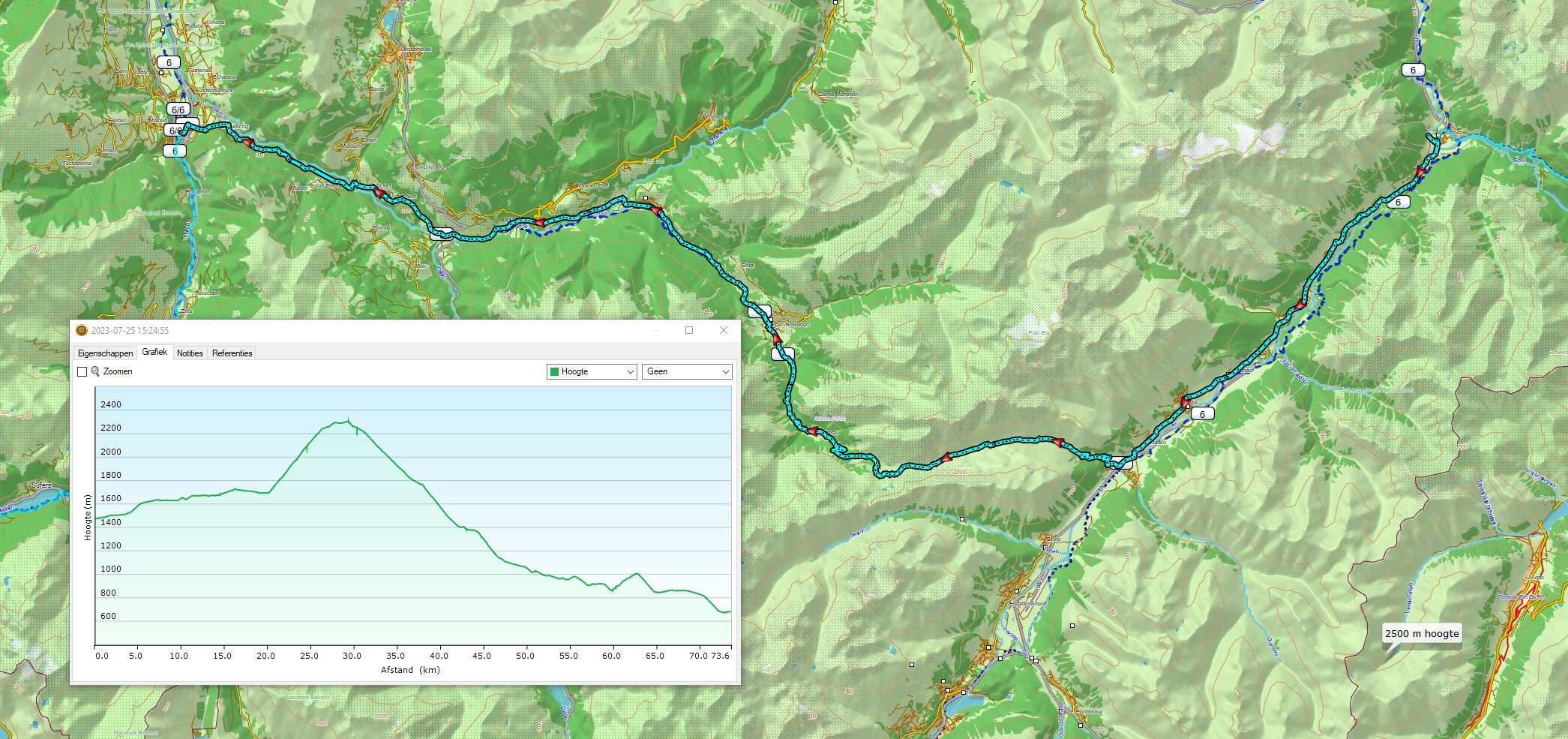Maximize the track graph dialog
Viewport: 1568px width, 739px height.
[689, 330]
